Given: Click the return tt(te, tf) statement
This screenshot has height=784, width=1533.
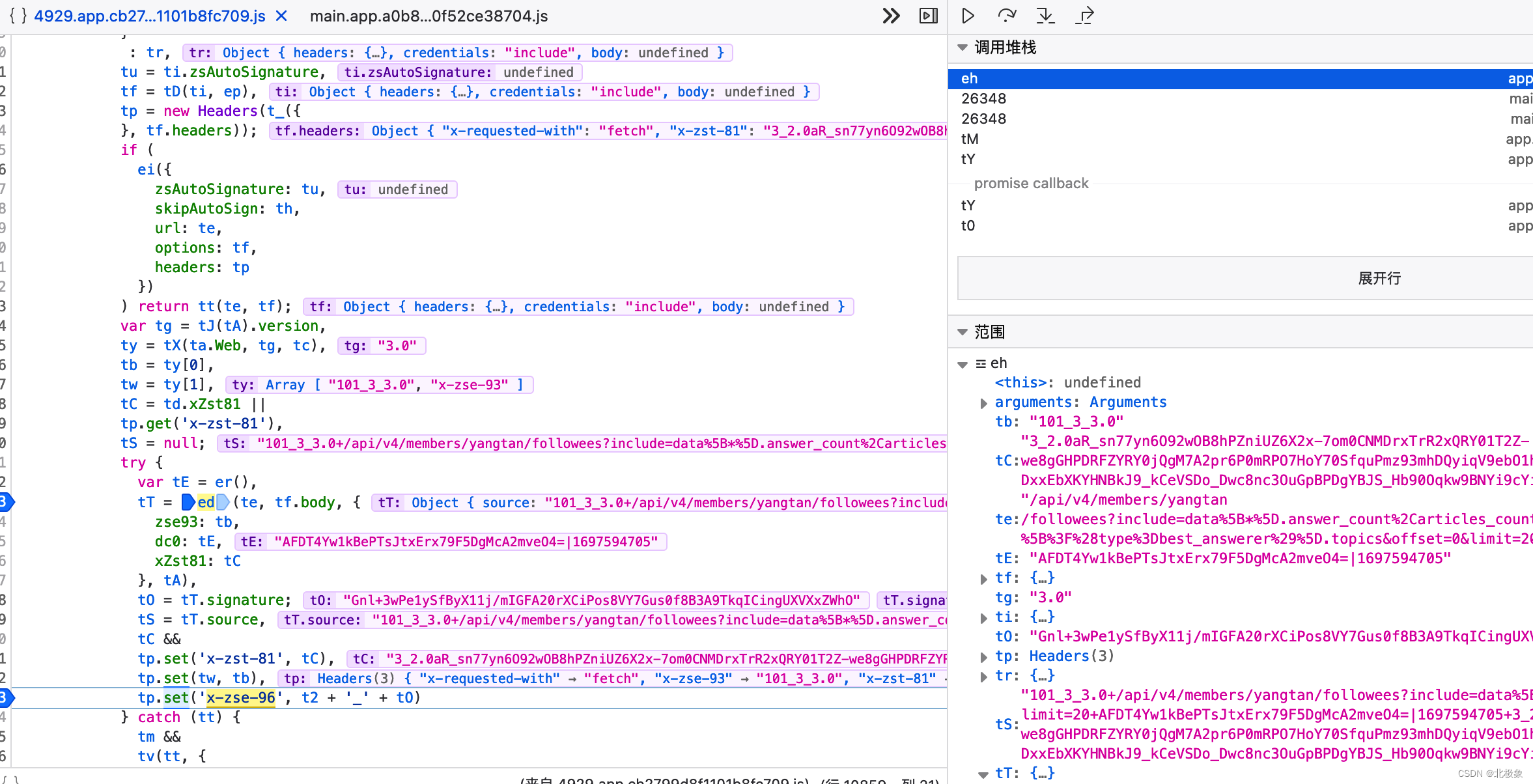Looking at the screenshot, I should (x=215, y=306).
